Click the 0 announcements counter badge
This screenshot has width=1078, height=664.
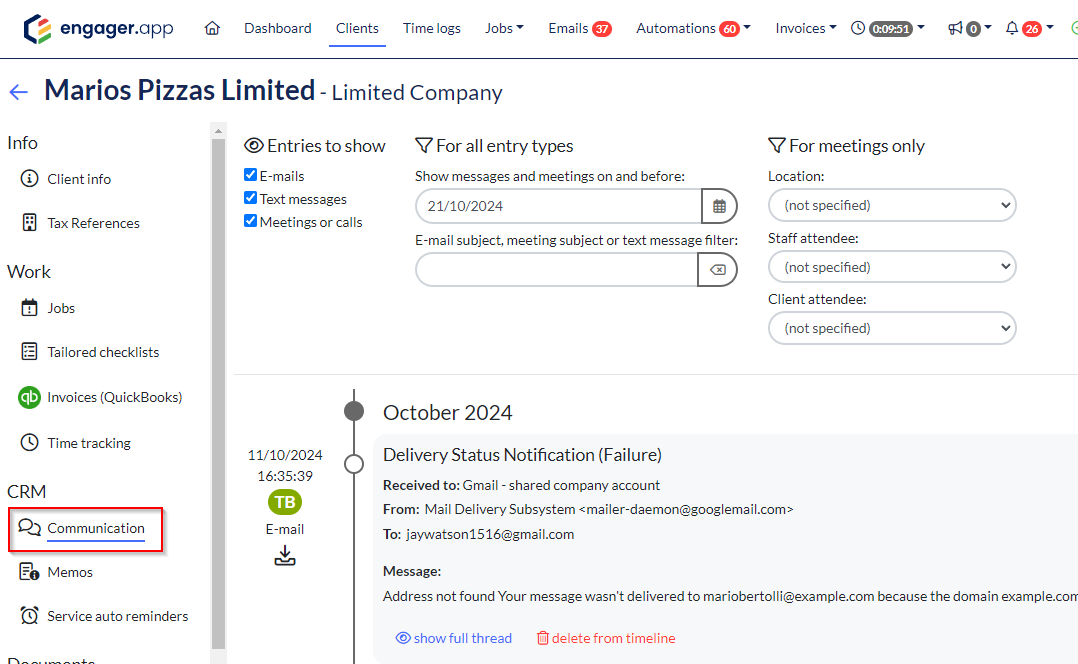(973, 29)
